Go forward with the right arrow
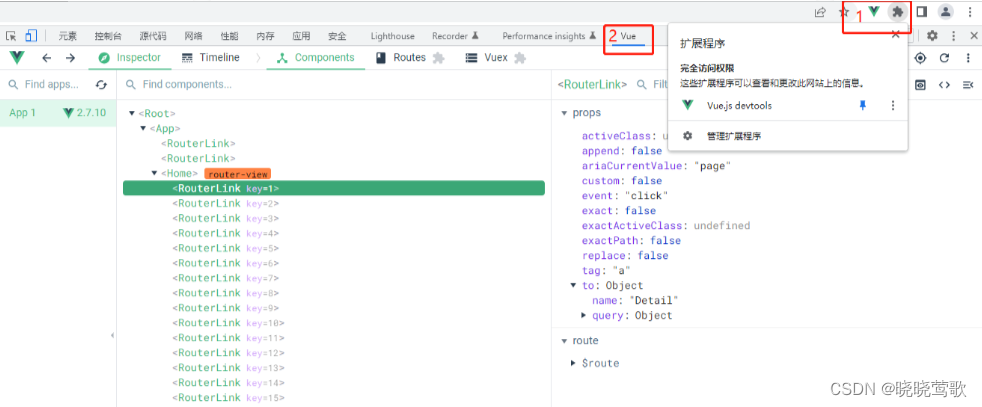 (x=70, y=58)
